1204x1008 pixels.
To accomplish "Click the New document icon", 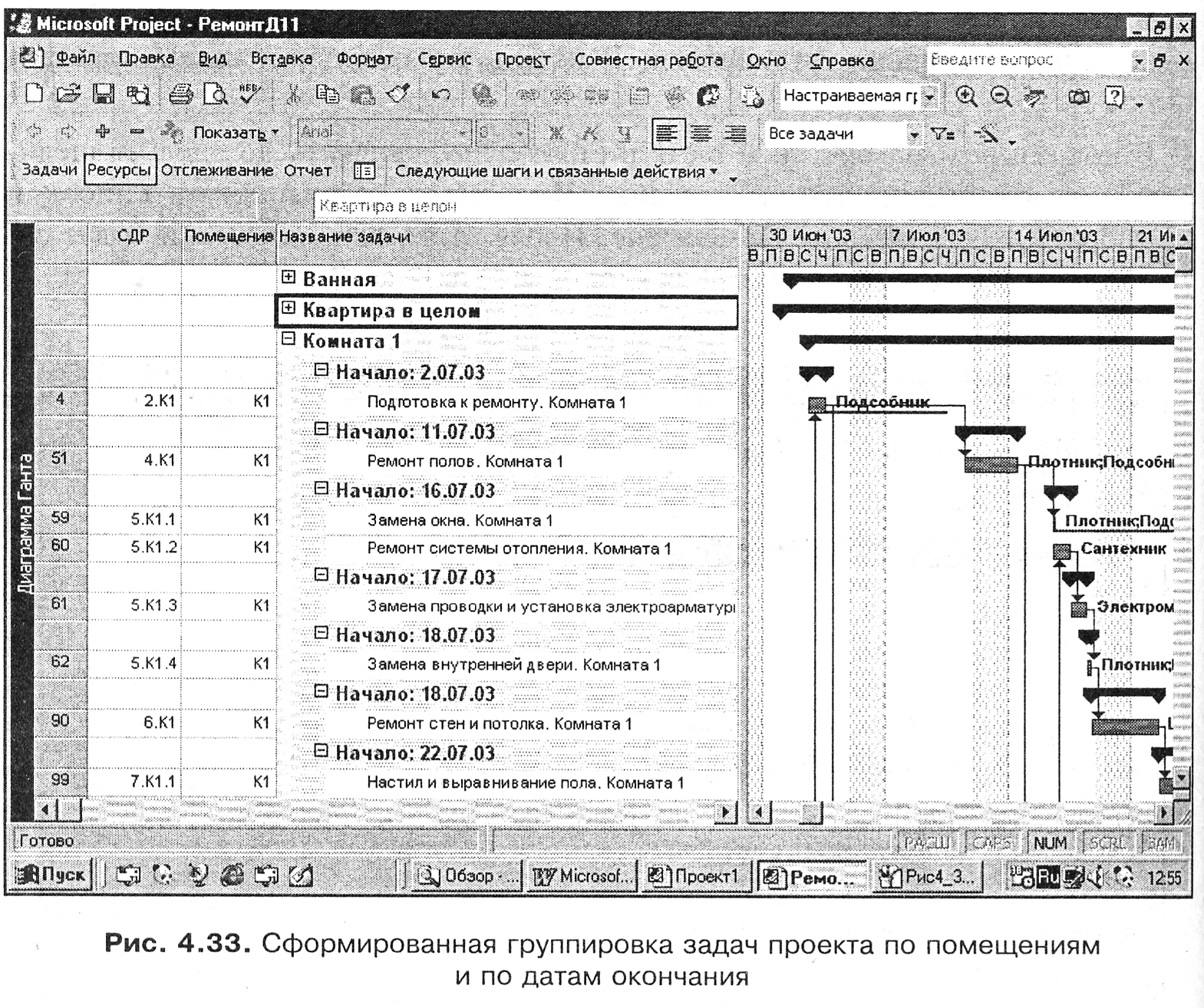I will coord(34,94).
